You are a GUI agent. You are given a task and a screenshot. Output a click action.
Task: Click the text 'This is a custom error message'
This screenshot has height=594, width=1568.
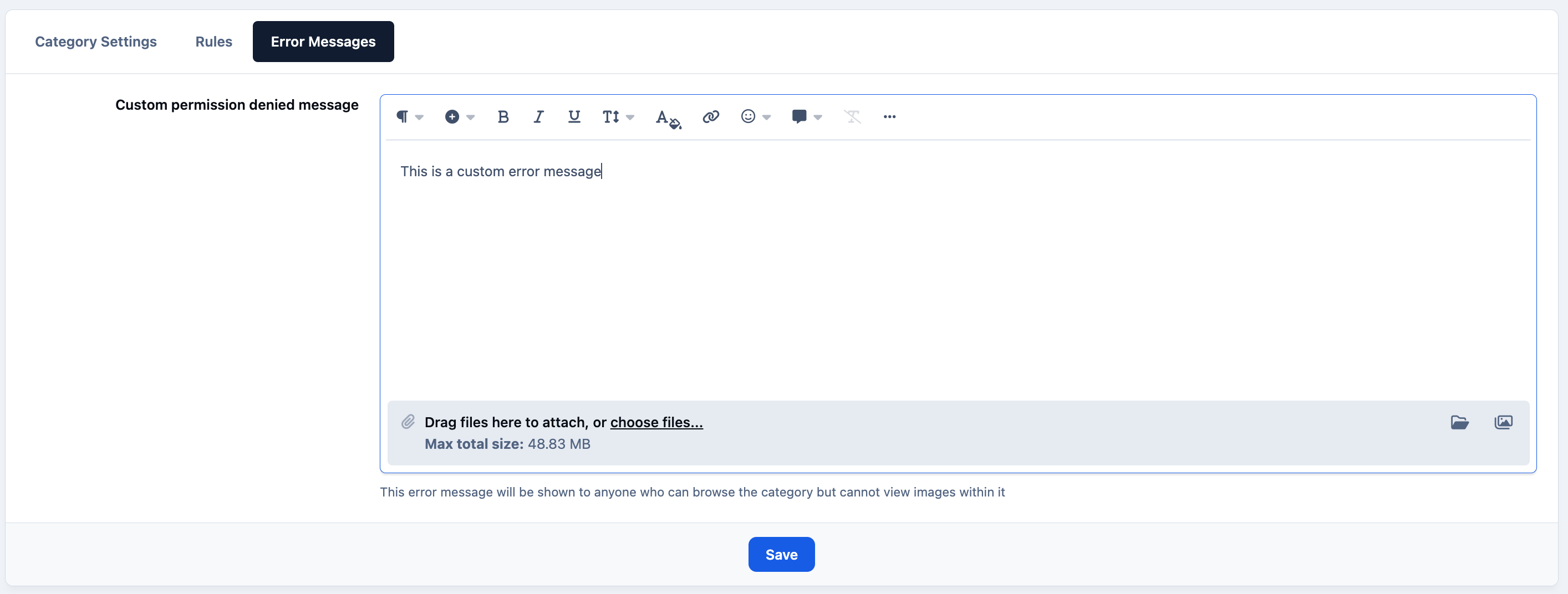click(x=500, y=172)
